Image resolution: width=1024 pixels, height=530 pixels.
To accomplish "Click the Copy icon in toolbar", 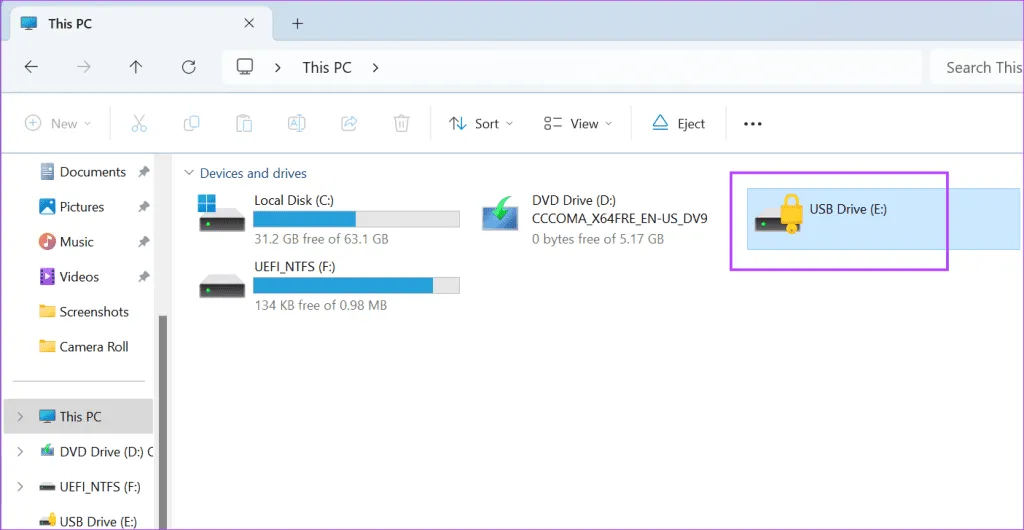I will point(191,124).
